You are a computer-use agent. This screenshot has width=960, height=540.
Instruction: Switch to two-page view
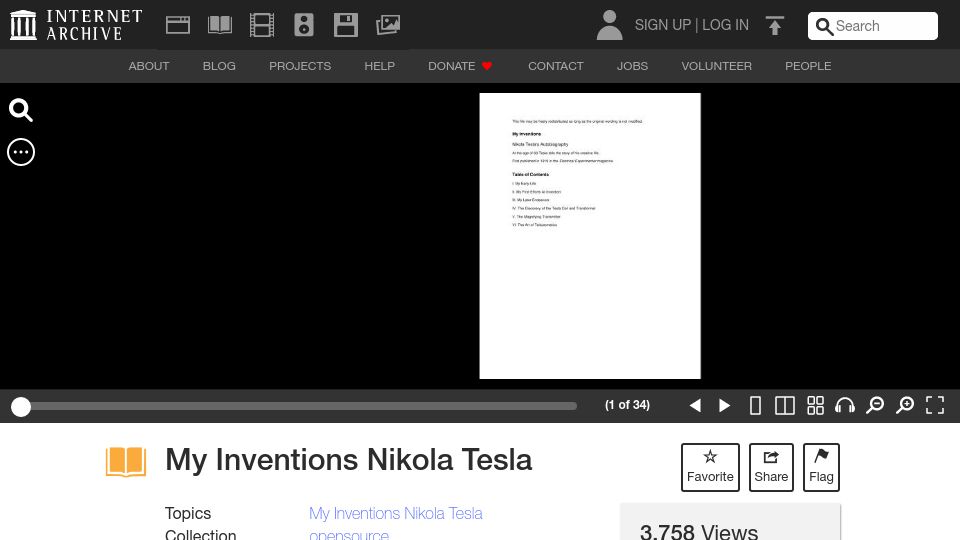coord(785,405)
